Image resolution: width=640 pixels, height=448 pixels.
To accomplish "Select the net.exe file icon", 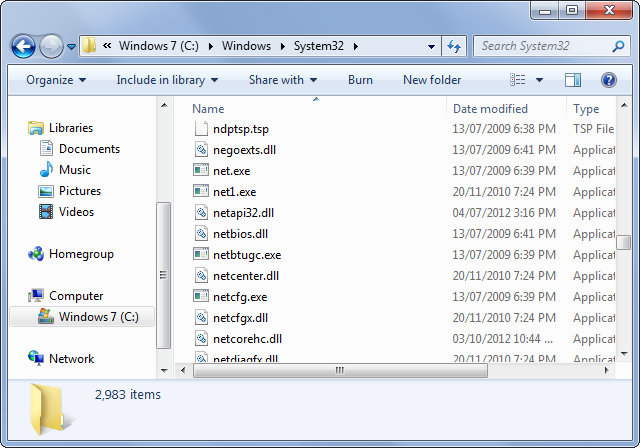I will click(x=201, y=171).
